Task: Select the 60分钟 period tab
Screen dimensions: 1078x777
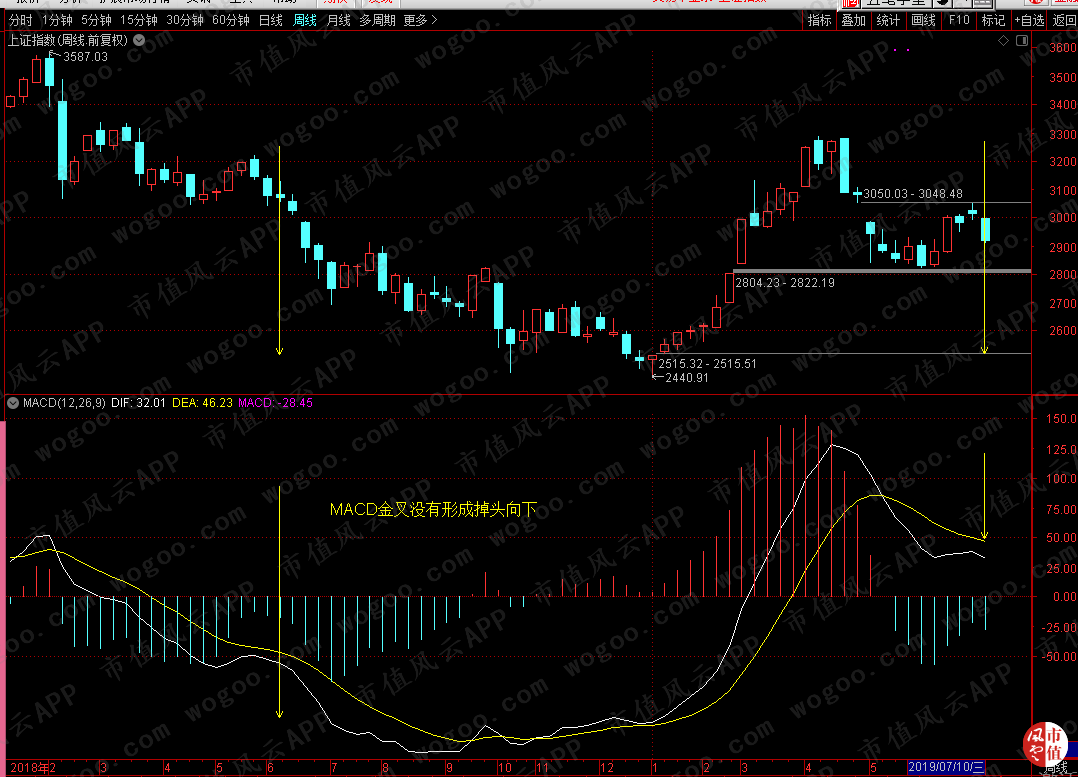Action: click(x=231, y=21)
